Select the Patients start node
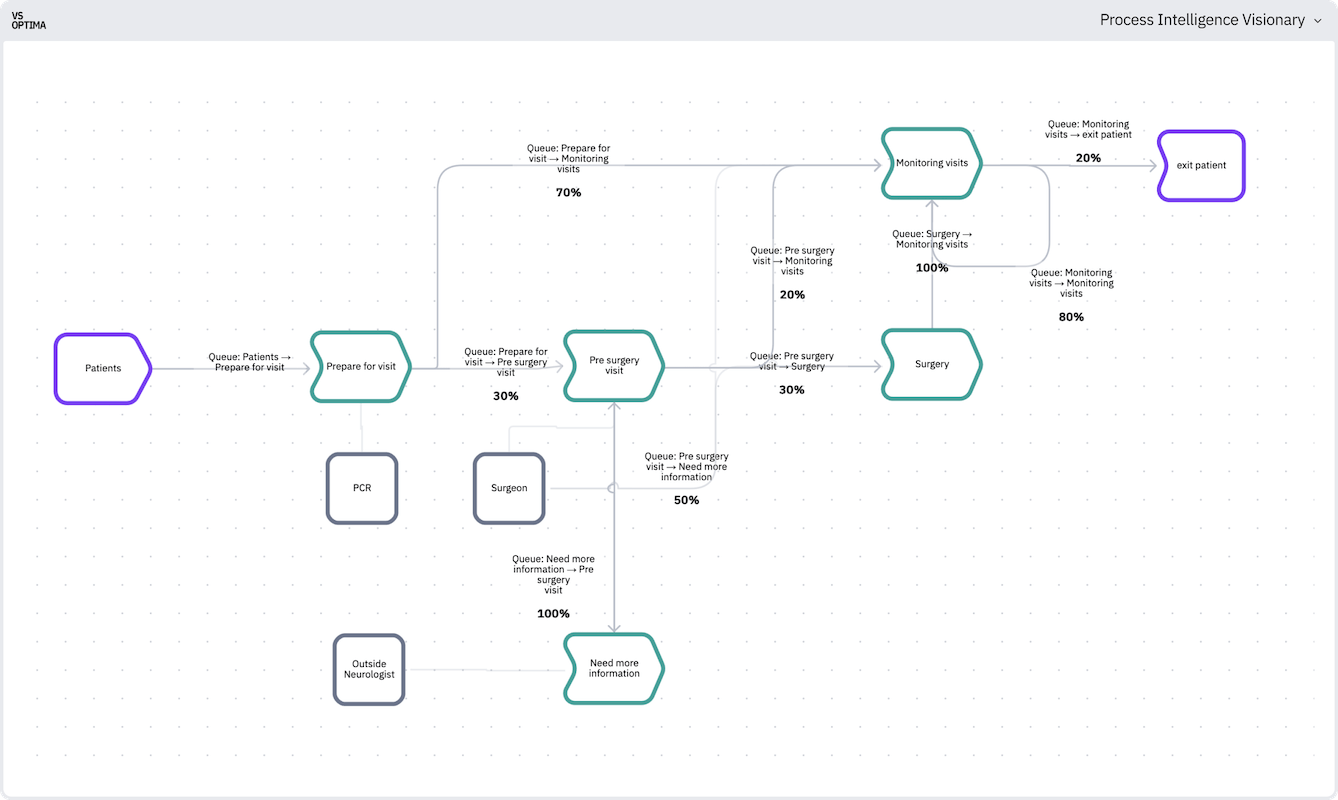This screenshot has height=800, width=1338. click(101, 368)
